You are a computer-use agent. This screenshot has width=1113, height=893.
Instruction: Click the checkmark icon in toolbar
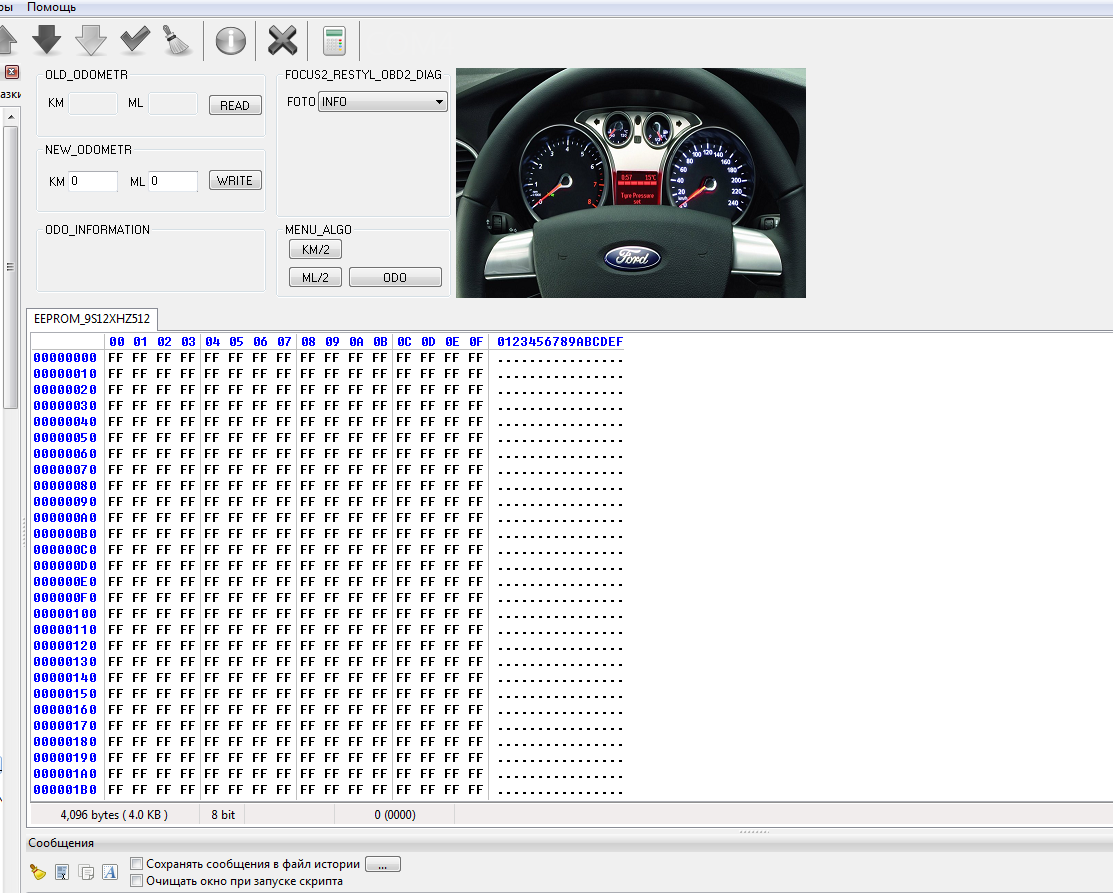point(134,40)
